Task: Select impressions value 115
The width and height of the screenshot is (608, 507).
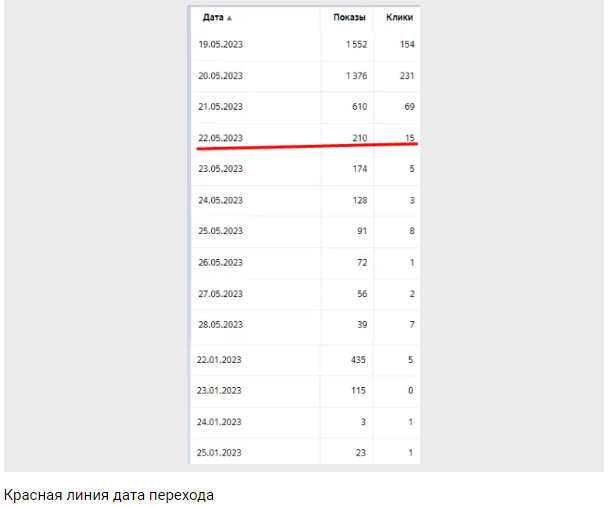Action: (x=358, y=391)
